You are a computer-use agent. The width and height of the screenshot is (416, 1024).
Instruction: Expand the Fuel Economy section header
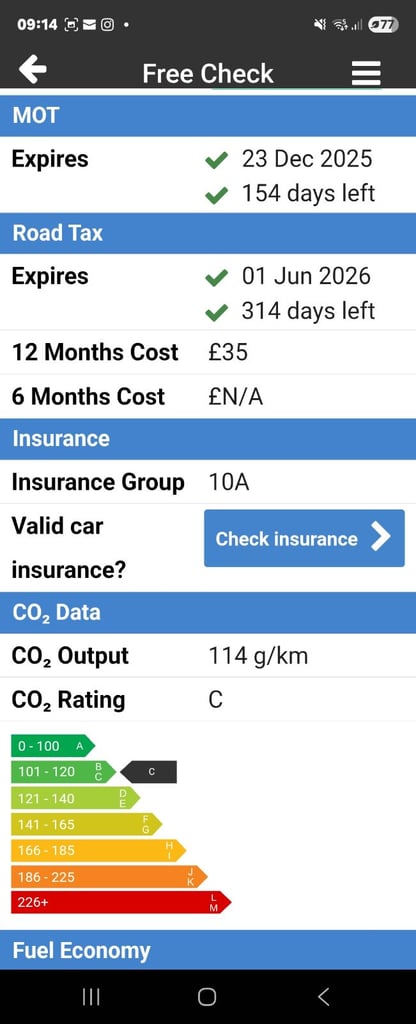tap(208, 950)
